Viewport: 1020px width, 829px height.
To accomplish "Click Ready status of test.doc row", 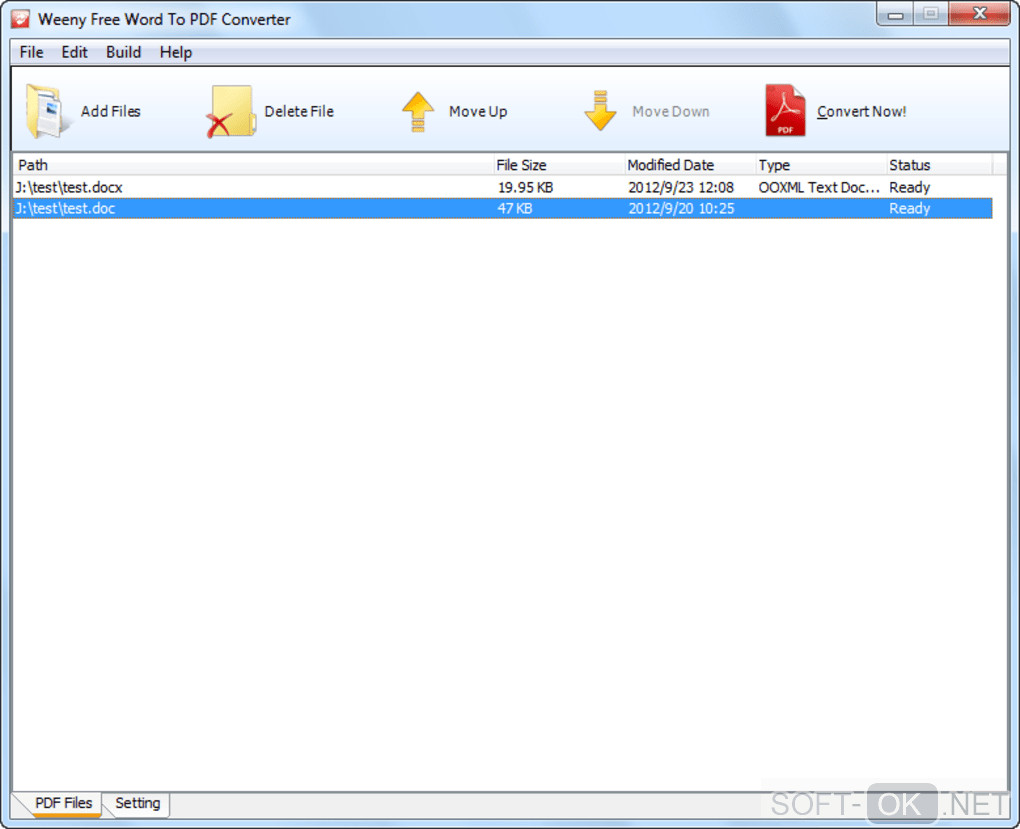I will (909, 208).
